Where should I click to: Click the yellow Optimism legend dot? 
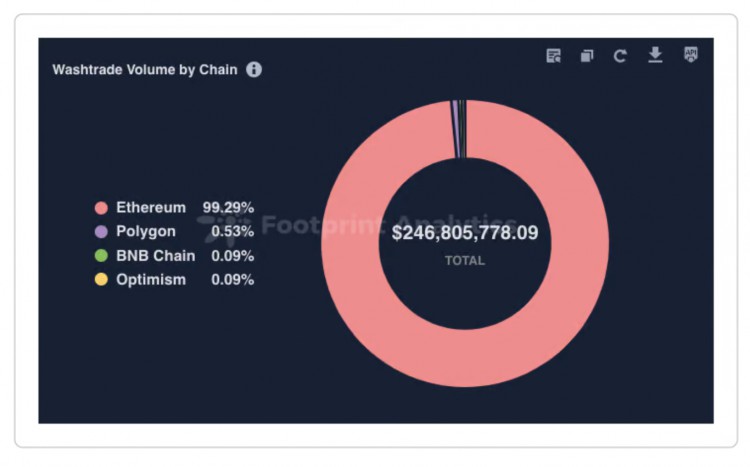pos(100,280)
